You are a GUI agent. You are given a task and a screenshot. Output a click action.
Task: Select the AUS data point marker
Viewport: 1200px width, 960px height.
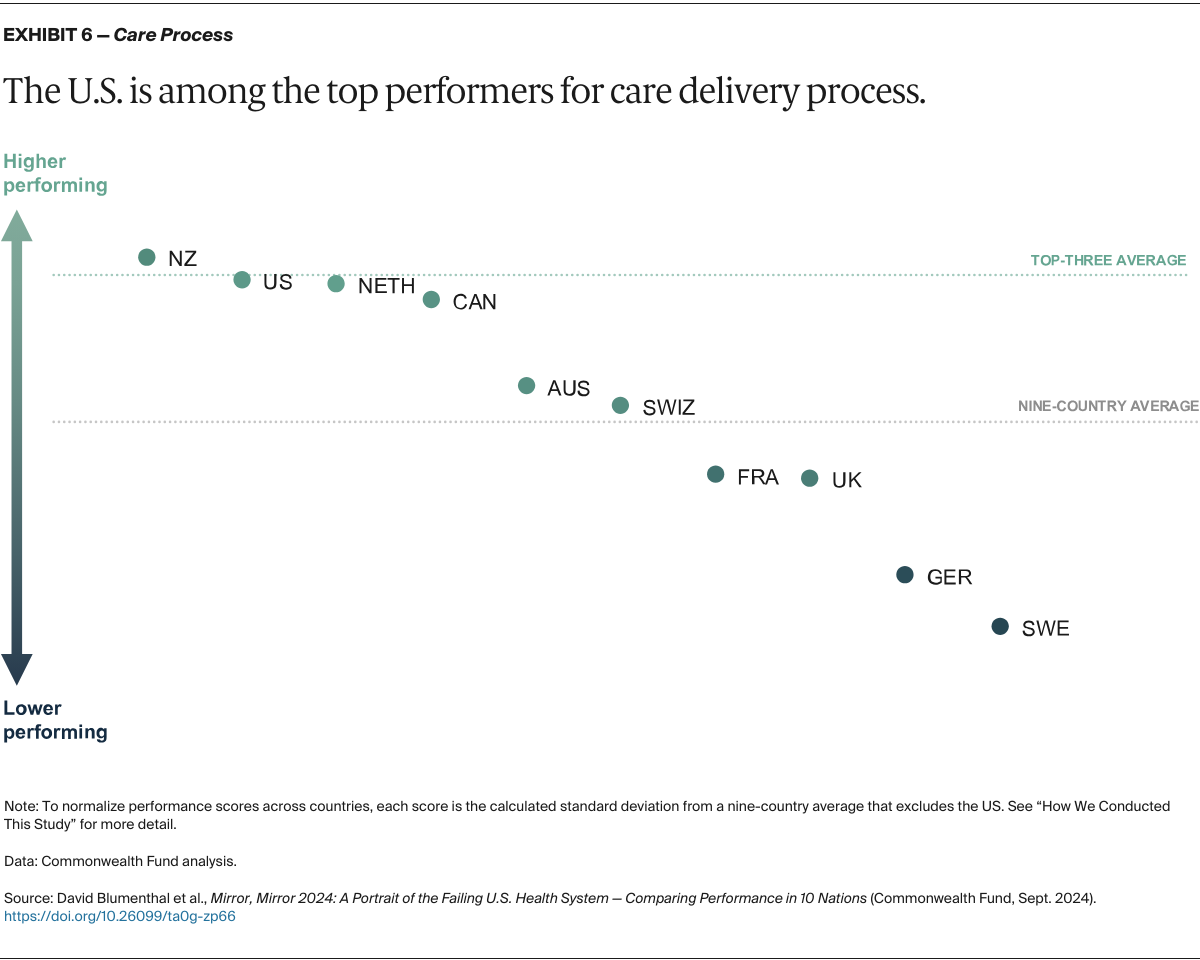(x=527, y=386)
